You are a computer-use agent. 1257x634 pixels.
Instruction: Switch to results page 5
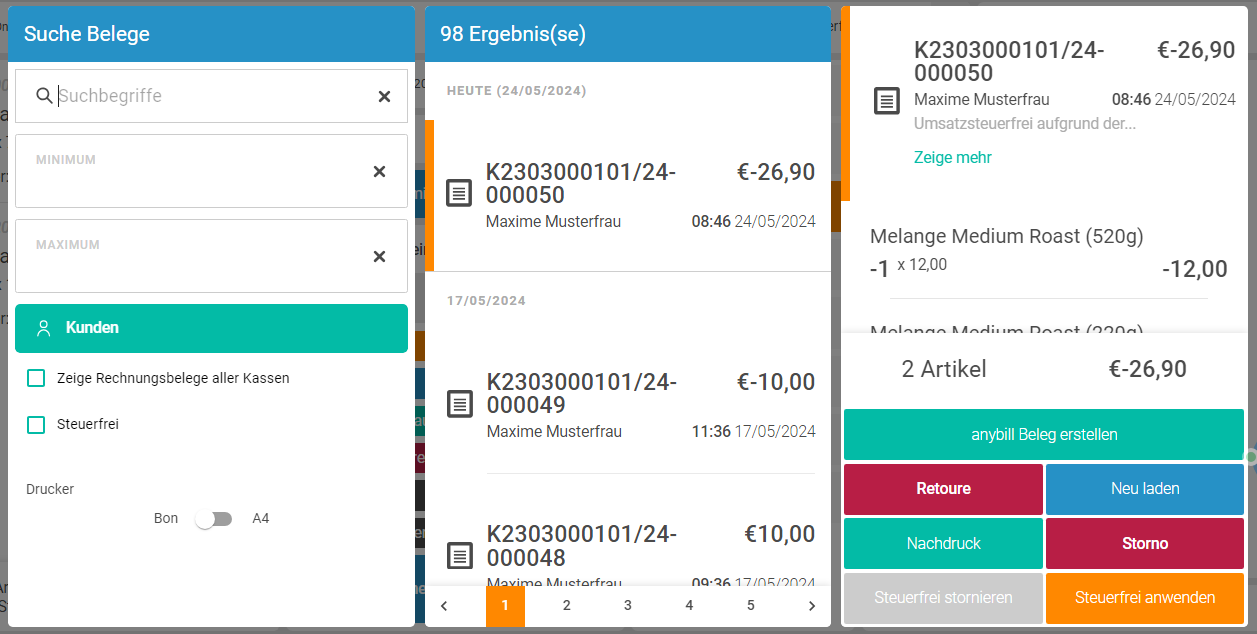click(750, 605)
